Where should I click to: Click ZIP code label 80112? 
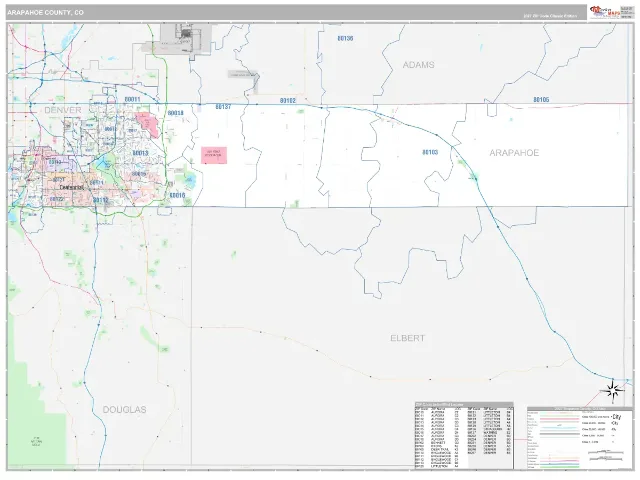pos(101,200)
